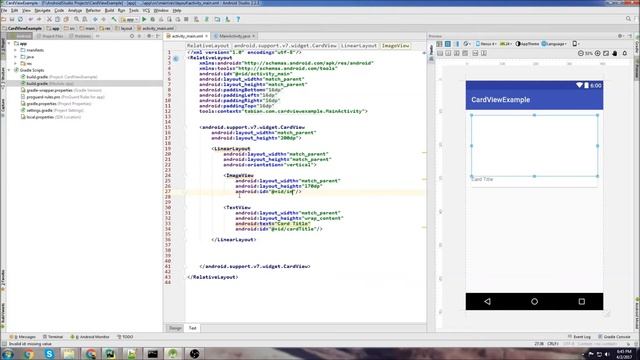Screen dimensions: 640x360
Task: Run the app with the green play button
Action: coord(144,19)
